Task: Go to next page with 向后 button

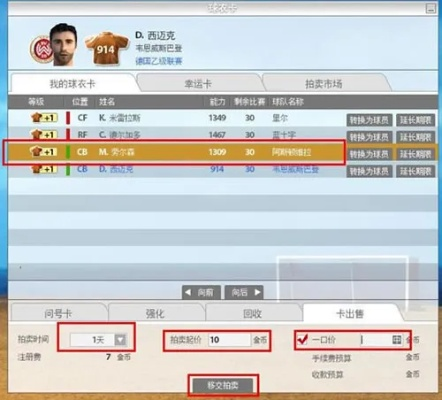Action: point(244,292)
